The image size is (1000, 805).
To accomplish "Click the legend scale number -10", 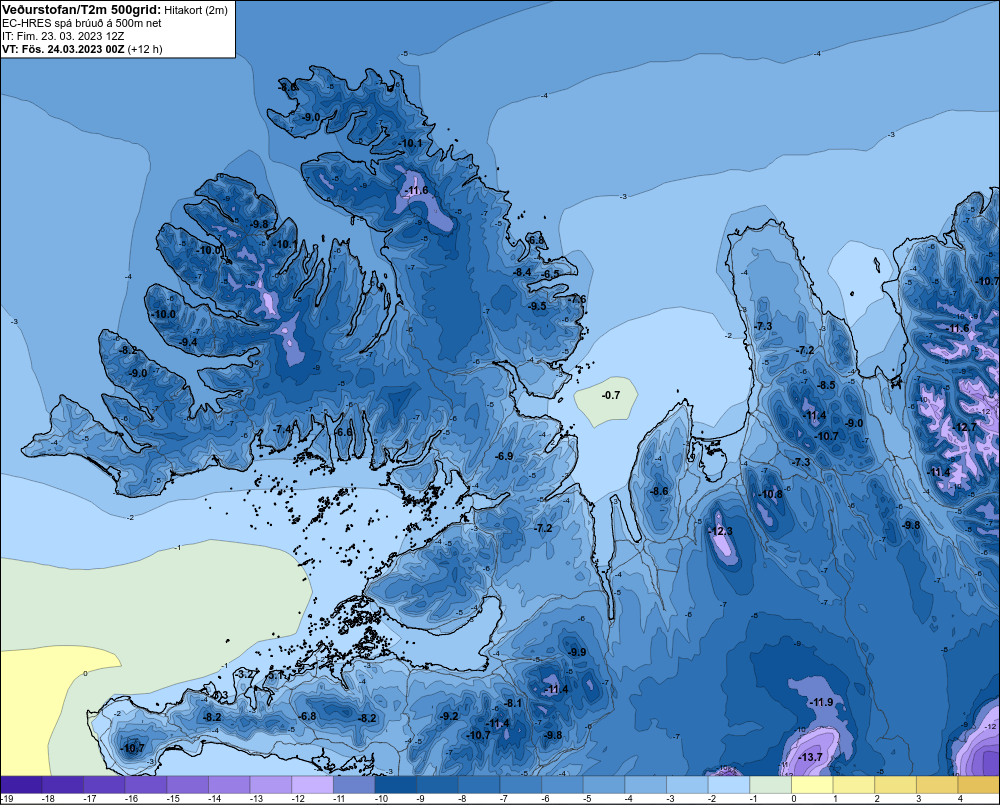I will [381, 799].
